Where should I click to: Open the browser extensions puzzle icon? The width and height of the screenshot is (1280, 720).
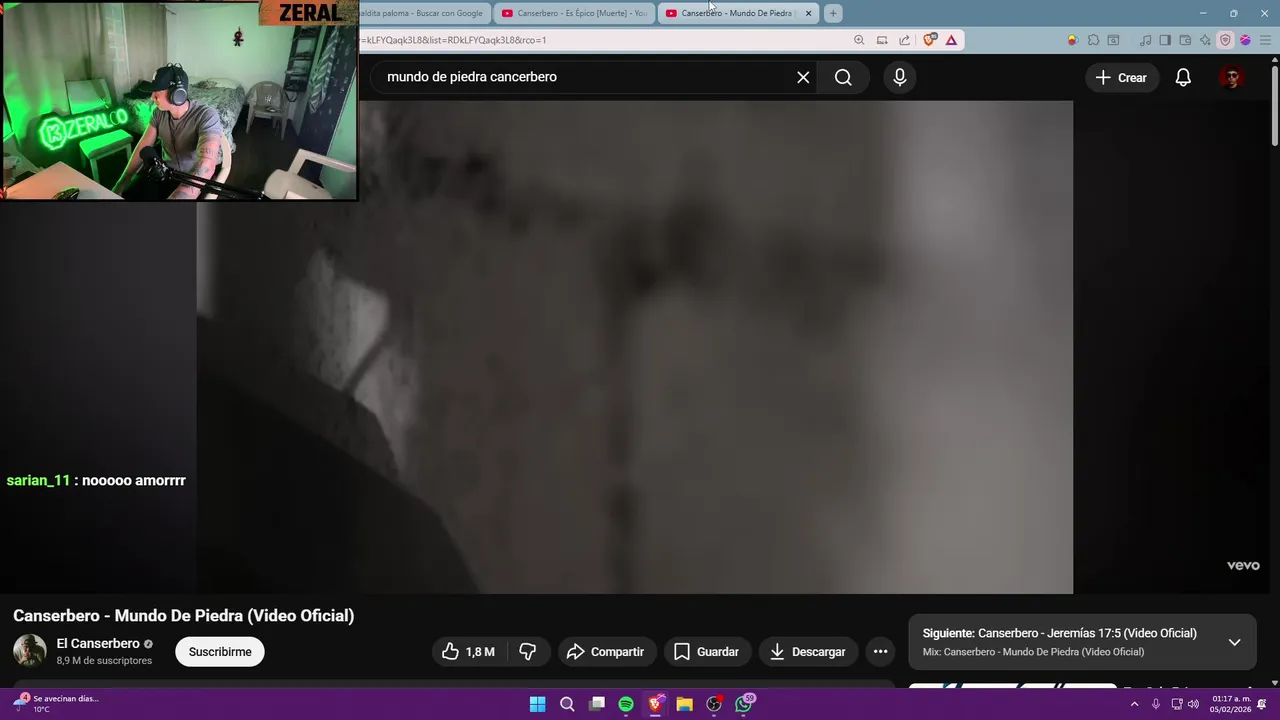point(1093,40)
